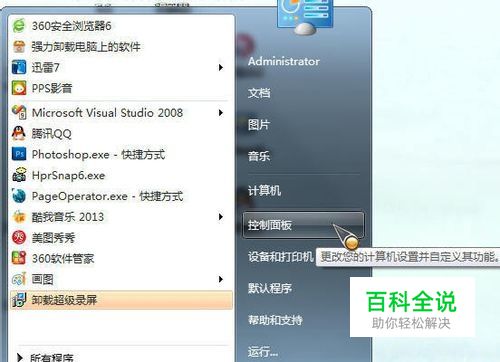Screen dimensions: 500x362
Task: Expand the 迅雷7 submenu arrow
Action: 220,67
